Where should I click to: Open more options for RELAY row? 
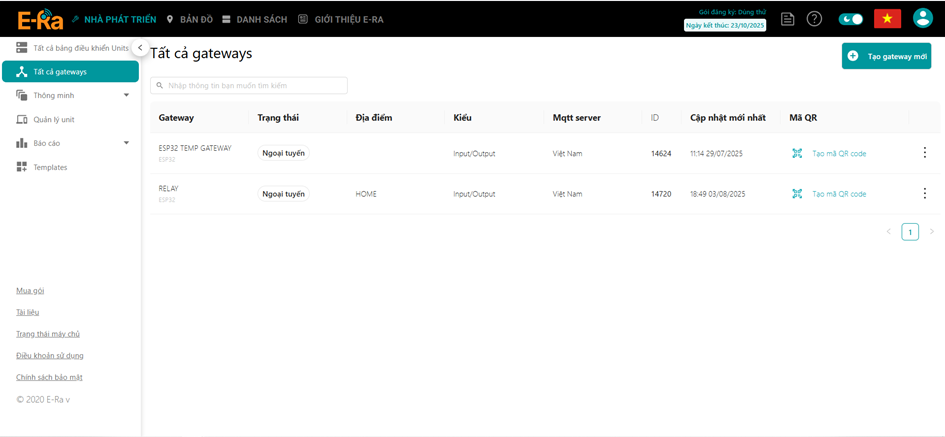[925, 193]
